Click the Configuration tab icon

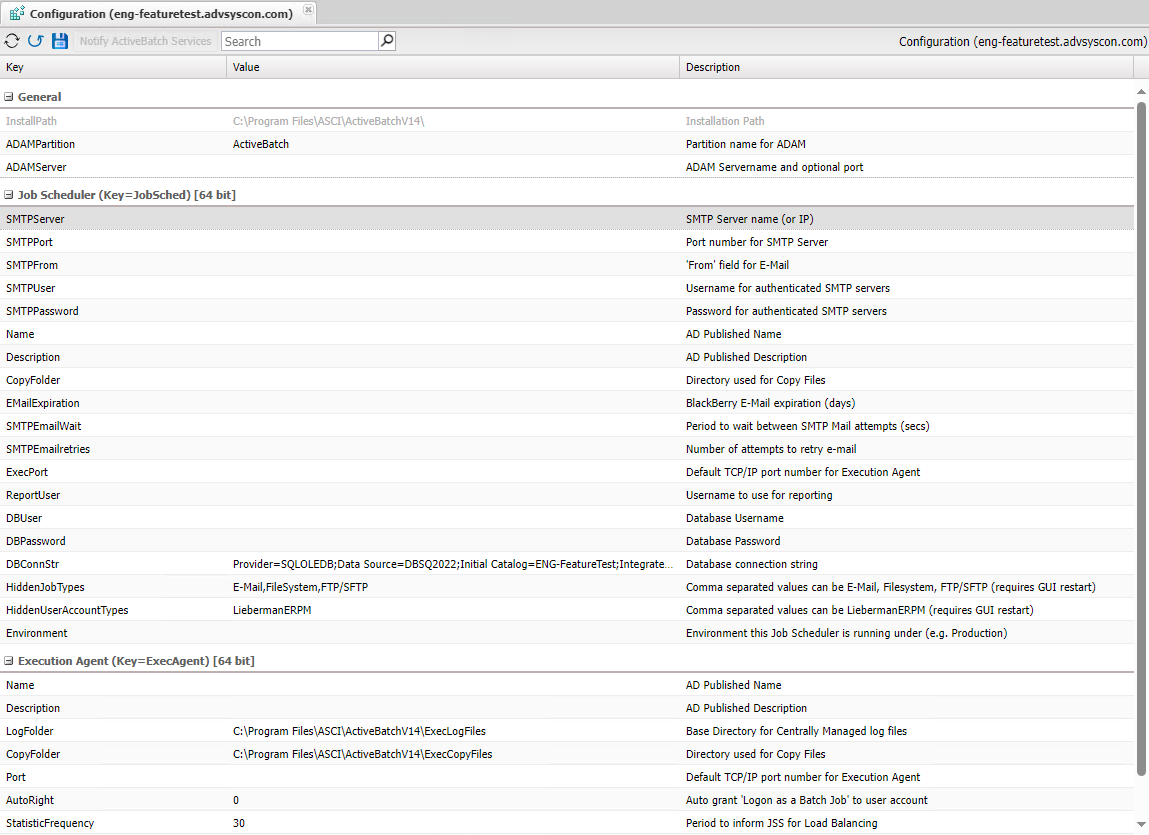17,13
